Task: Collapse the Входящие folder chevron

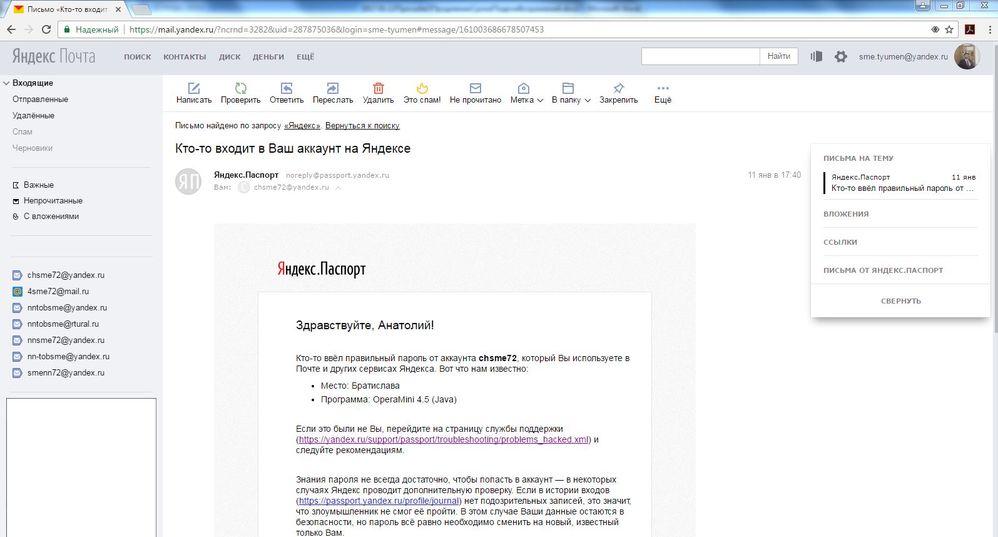Action: (6, 83)
